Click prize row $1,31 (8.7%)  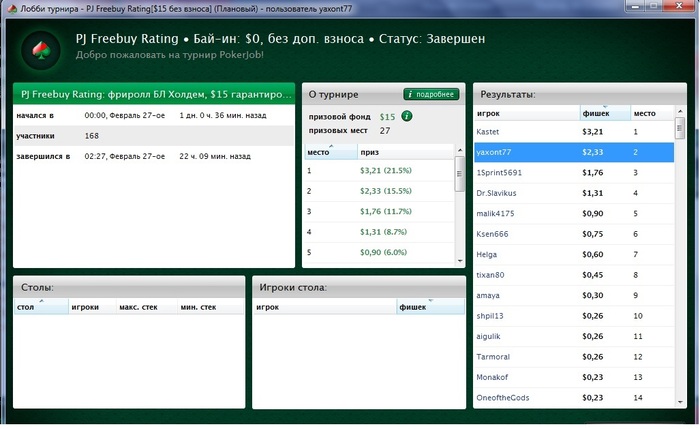click(379, 232)
